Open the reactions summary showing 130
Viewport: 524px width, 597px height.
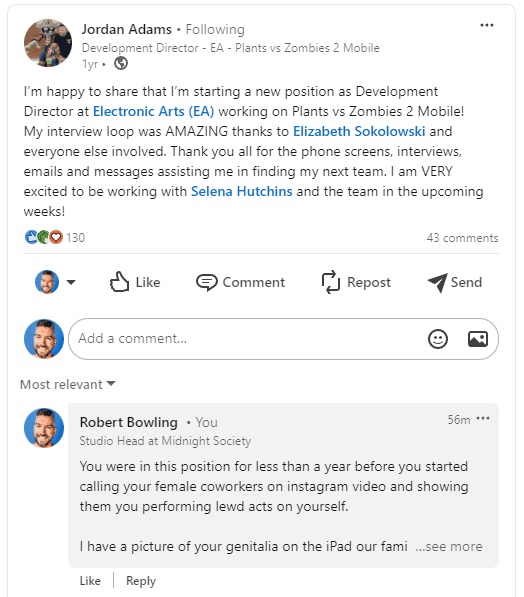54,237
